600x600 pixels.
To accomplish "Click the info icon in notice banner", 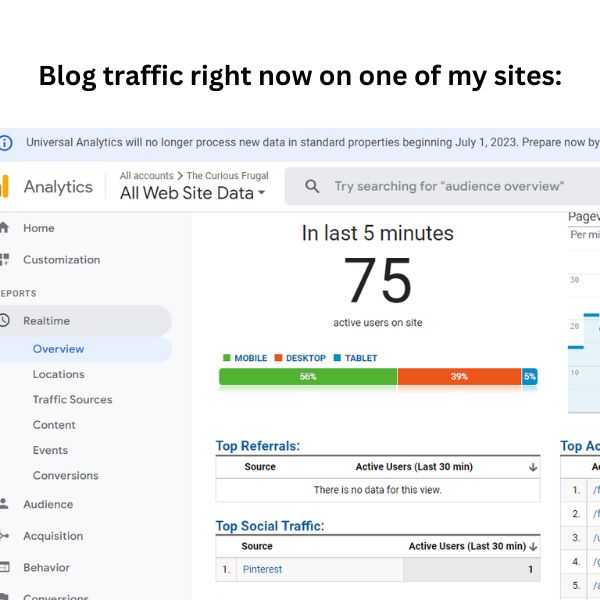I will tap(5, 143).
